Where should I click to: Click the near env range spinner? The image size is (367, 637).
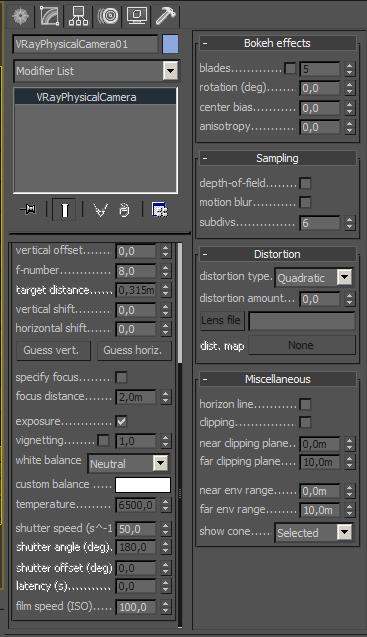point(349,491)
